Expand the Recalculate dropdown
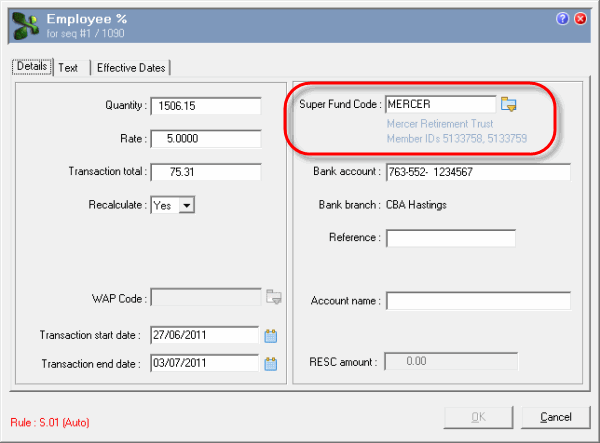 tap(186, 205)
